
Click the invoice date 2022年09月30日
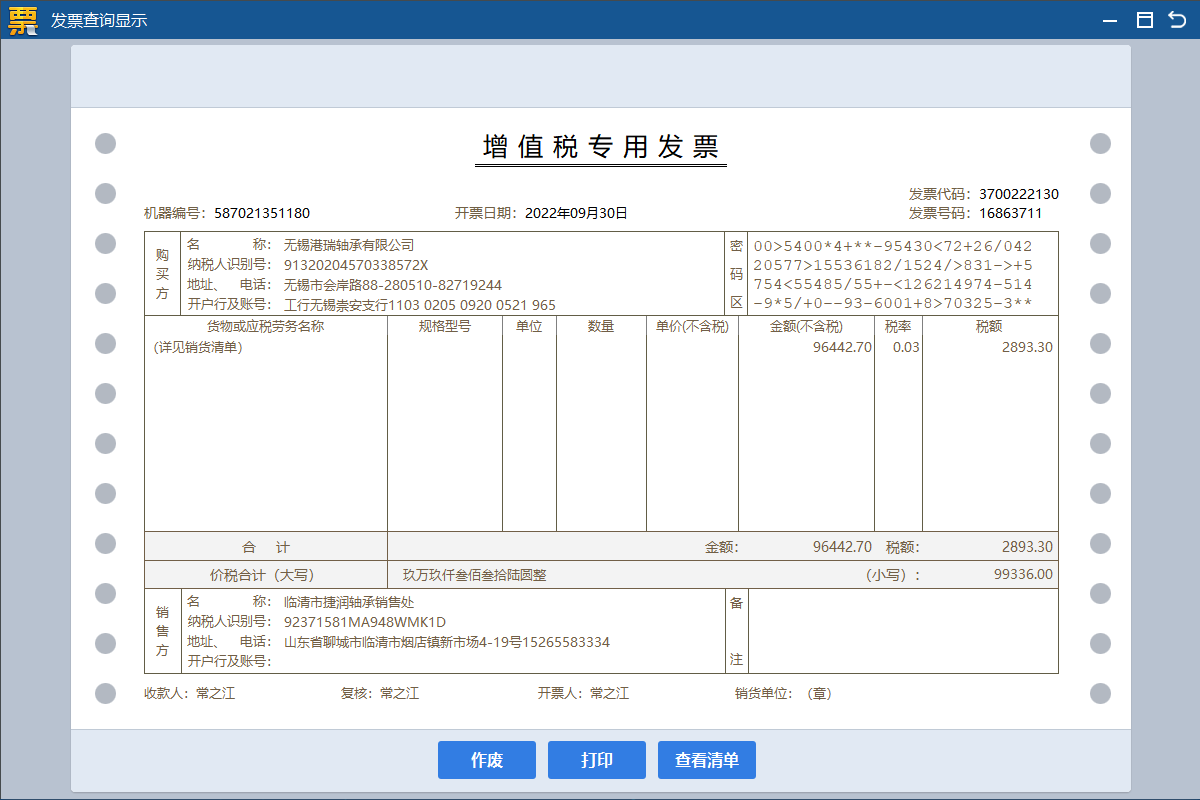coord(576,213)
